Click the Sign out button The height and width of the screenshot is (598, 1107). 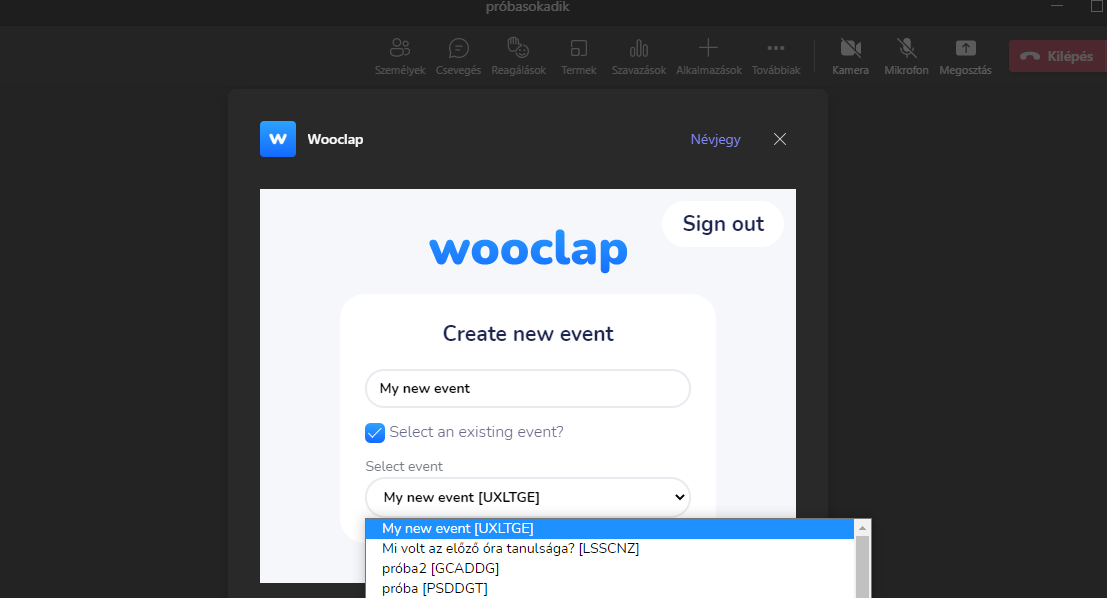[723, 224]
